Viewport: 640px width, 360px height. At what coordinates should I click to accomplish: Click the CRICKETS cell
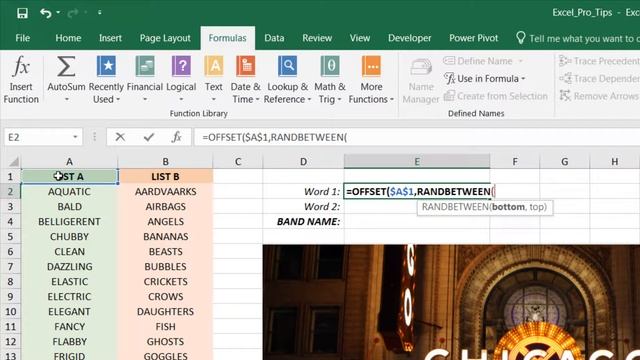pos(165,282)
